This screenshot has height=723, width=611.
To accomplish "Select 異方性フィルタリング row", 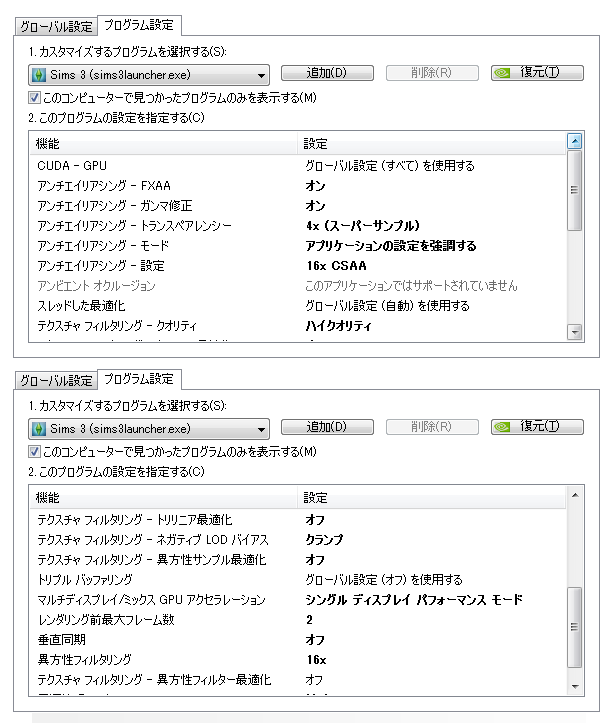I will [298, 660].
